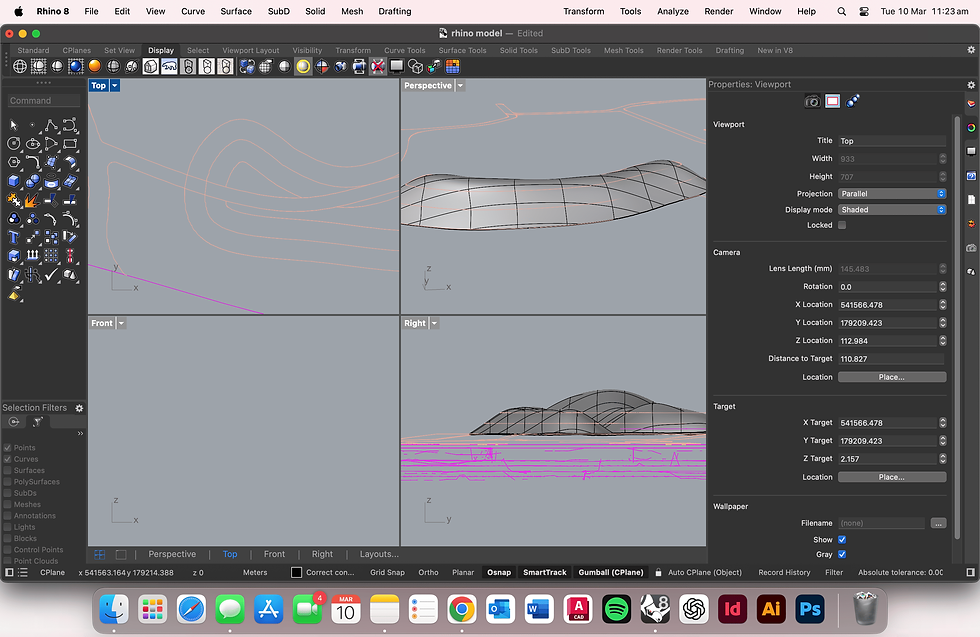Open the Display mode dropdown showing Shaded
Screen dimensions: 980x637
click(892, 210)
